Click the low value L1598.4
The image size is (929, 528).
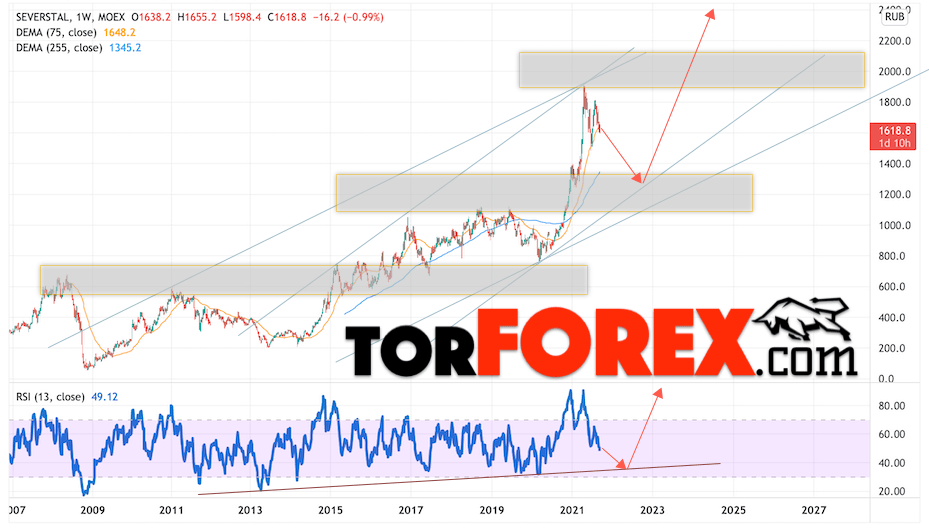point(242,17)
